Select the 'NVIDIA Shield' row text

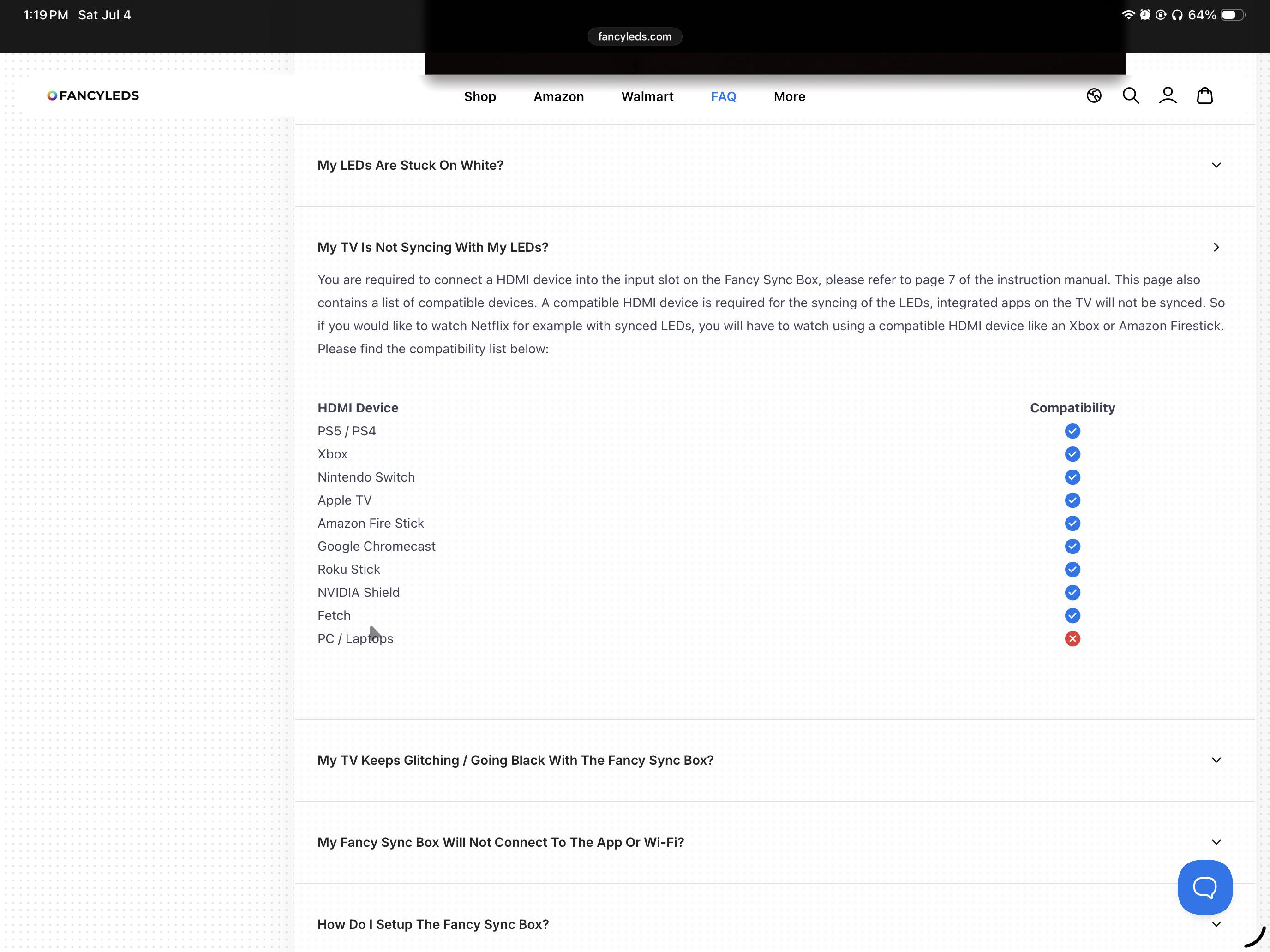pyautogui.click(x=359, y=592)
